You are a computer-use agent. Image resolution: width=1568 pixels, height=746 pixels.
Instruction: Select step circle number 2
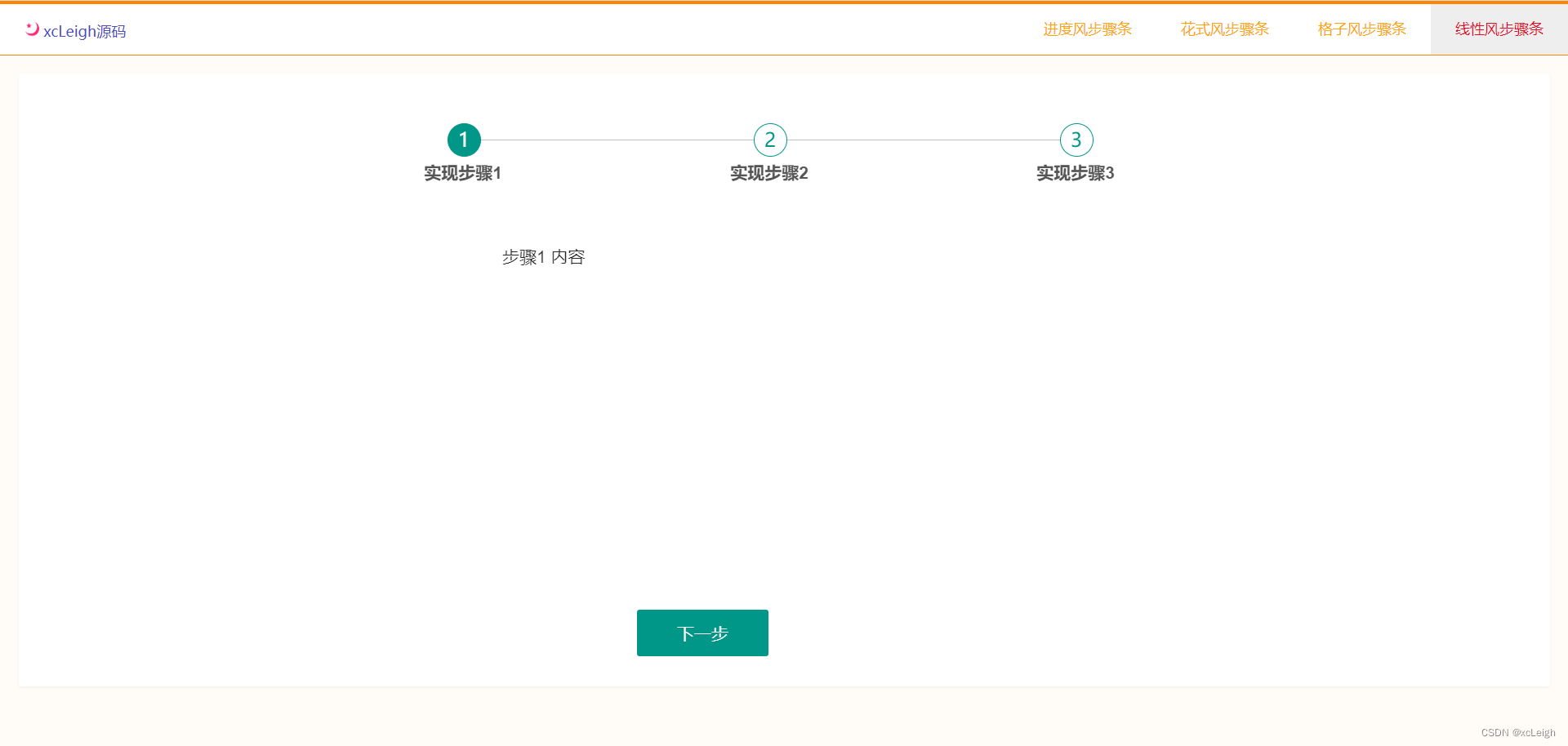[770, 140]
